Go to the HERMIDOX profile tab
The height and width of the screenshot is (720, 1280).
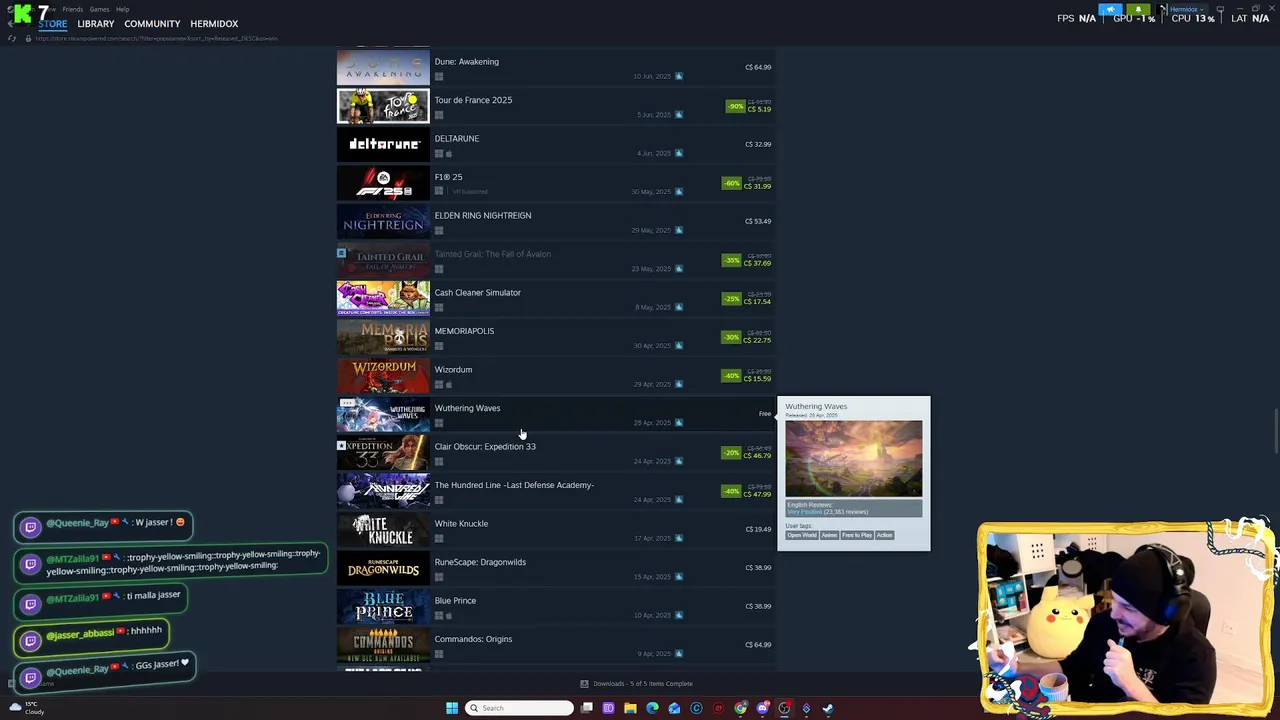coord(214,24)
